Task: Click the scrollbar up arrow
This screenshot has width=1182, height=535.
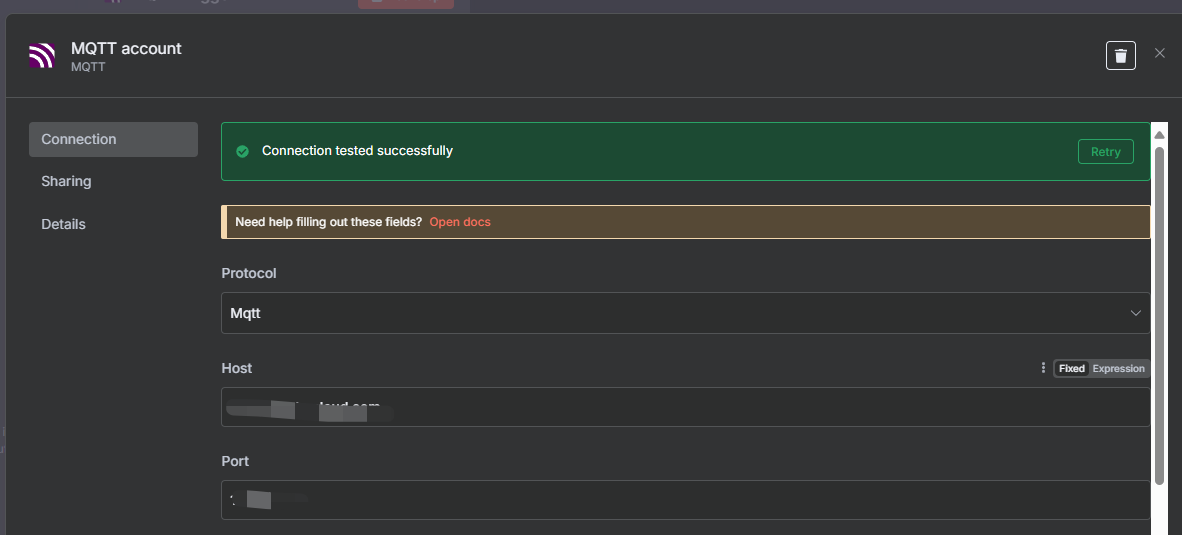Action: (x=1159, y=134)
